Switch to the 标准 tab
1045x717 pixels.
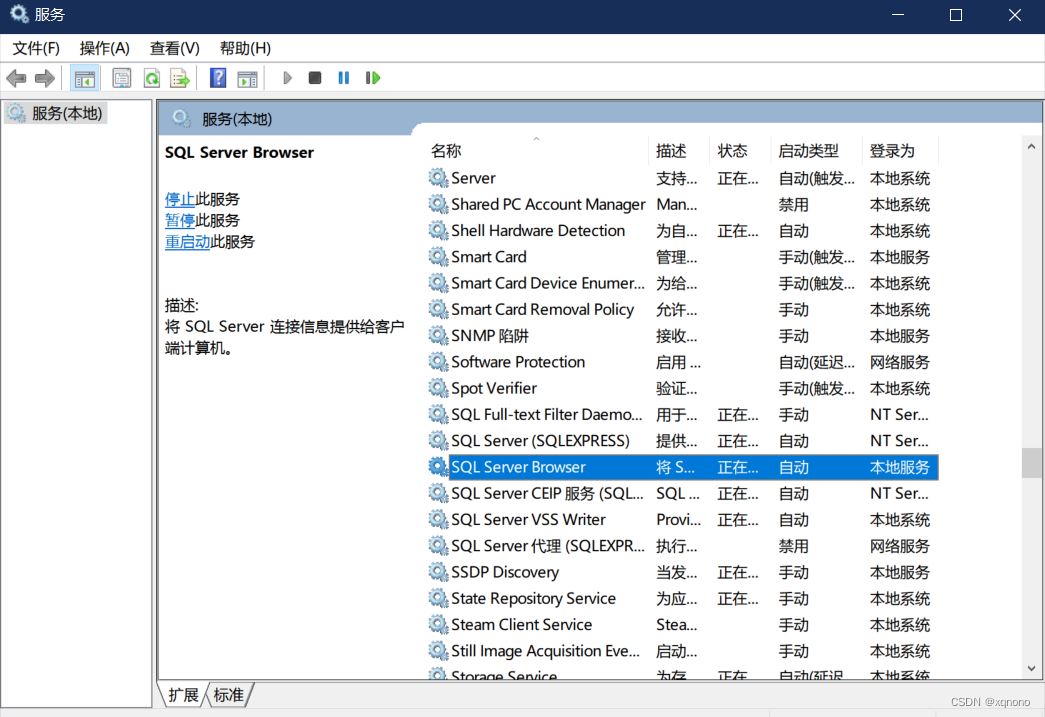(229, 695)
